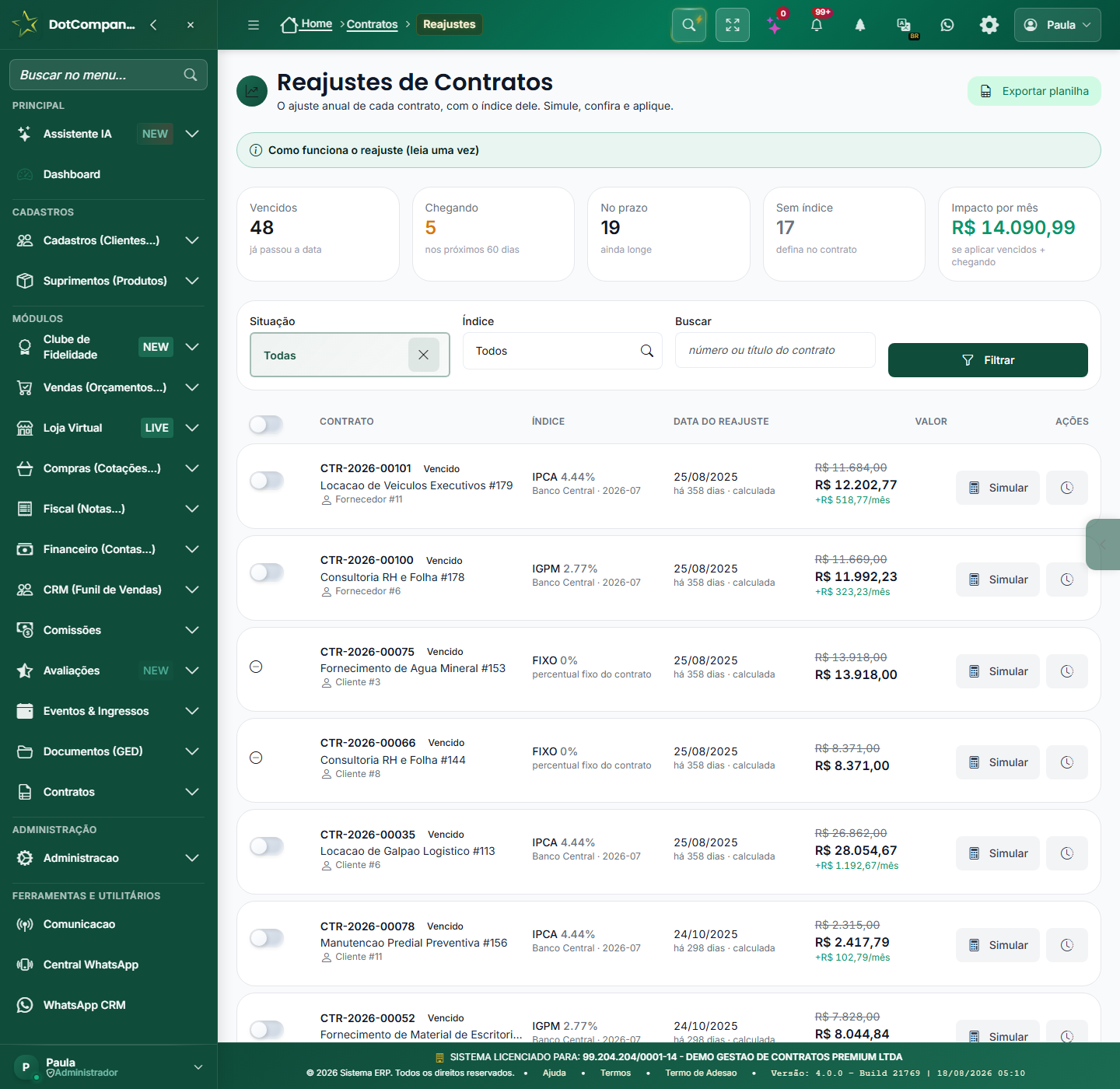Screen dimensions: 1120x1089
Task: Click the sidebar menu search magnifier
Action: (x=191, y=75)
